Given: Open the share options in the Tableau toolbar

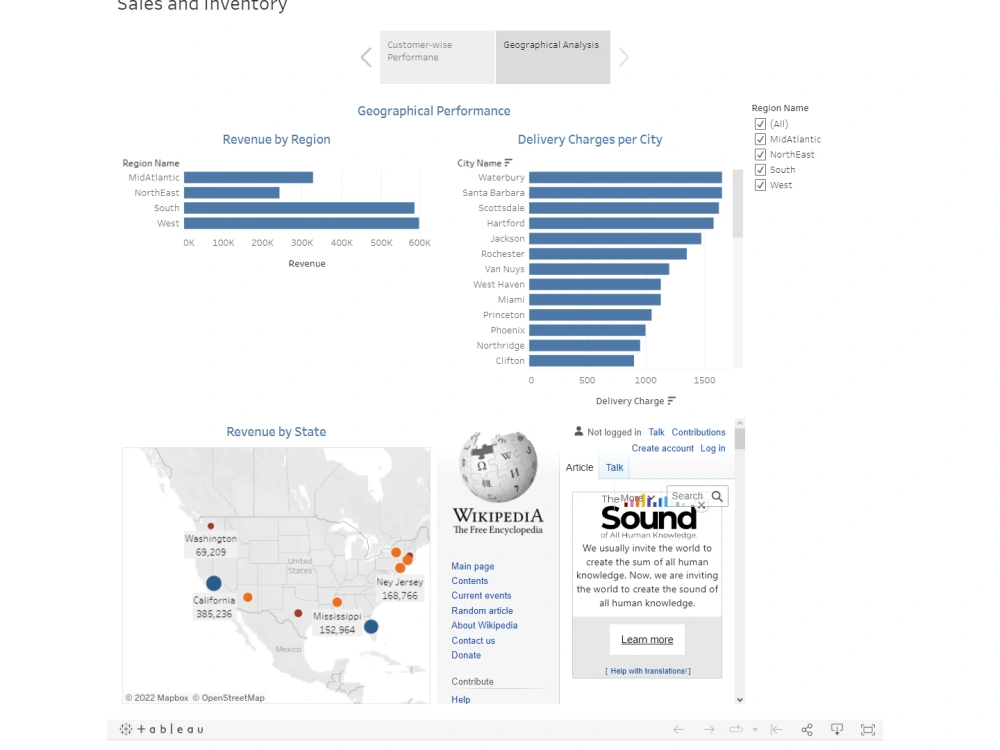Looking at the screenshot, I should point(807,729).
